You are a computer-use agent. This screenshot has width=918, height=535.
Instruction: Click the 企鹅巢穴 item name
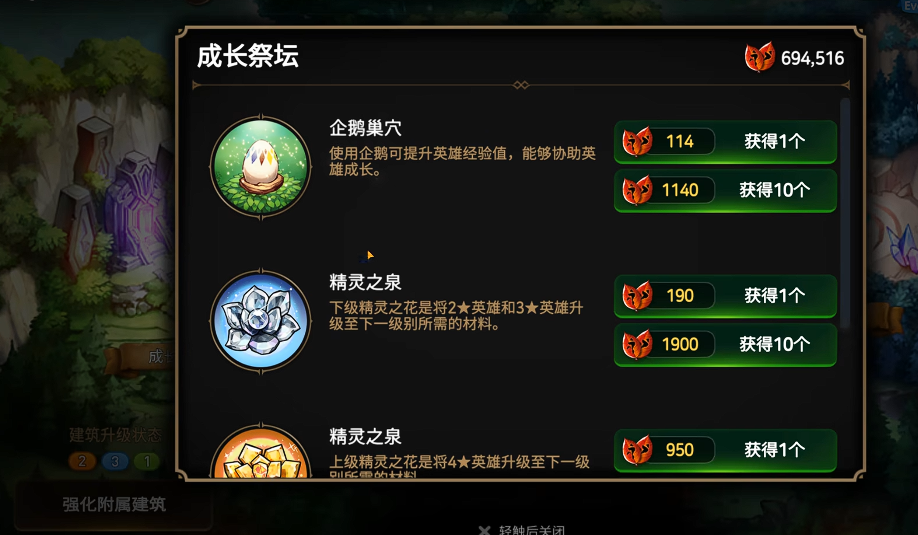[365, 128]
